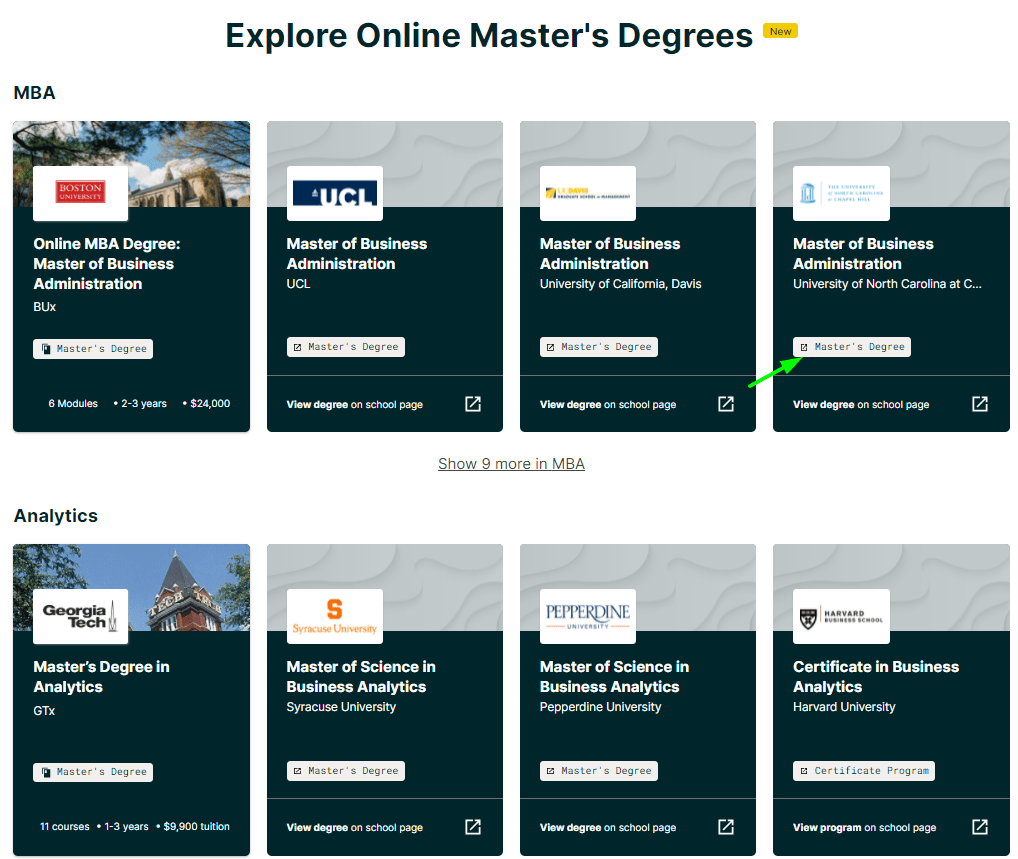
Task: Click the Pepperdine University logo
Action: coord(588,616)
